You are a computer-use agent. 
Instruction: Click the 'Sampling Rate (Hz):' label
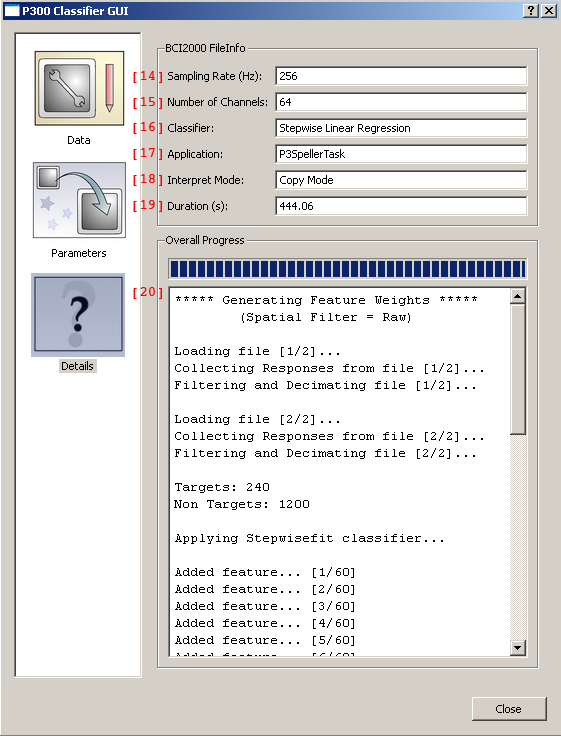(x=215, y=76)
